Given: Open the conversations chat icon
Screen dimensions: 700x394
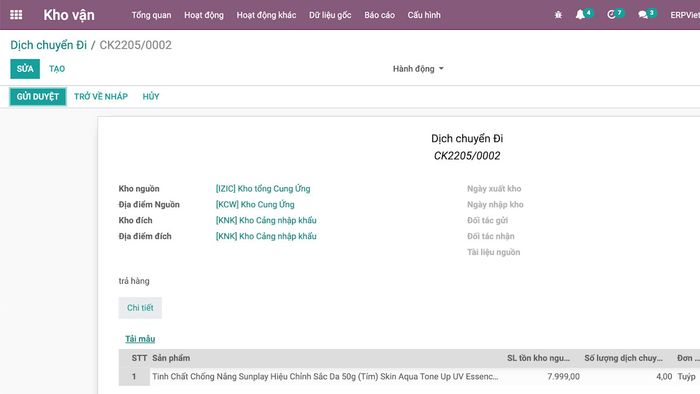Looking at the screenshot, I should pyautogui.click(x=643, y=15).
